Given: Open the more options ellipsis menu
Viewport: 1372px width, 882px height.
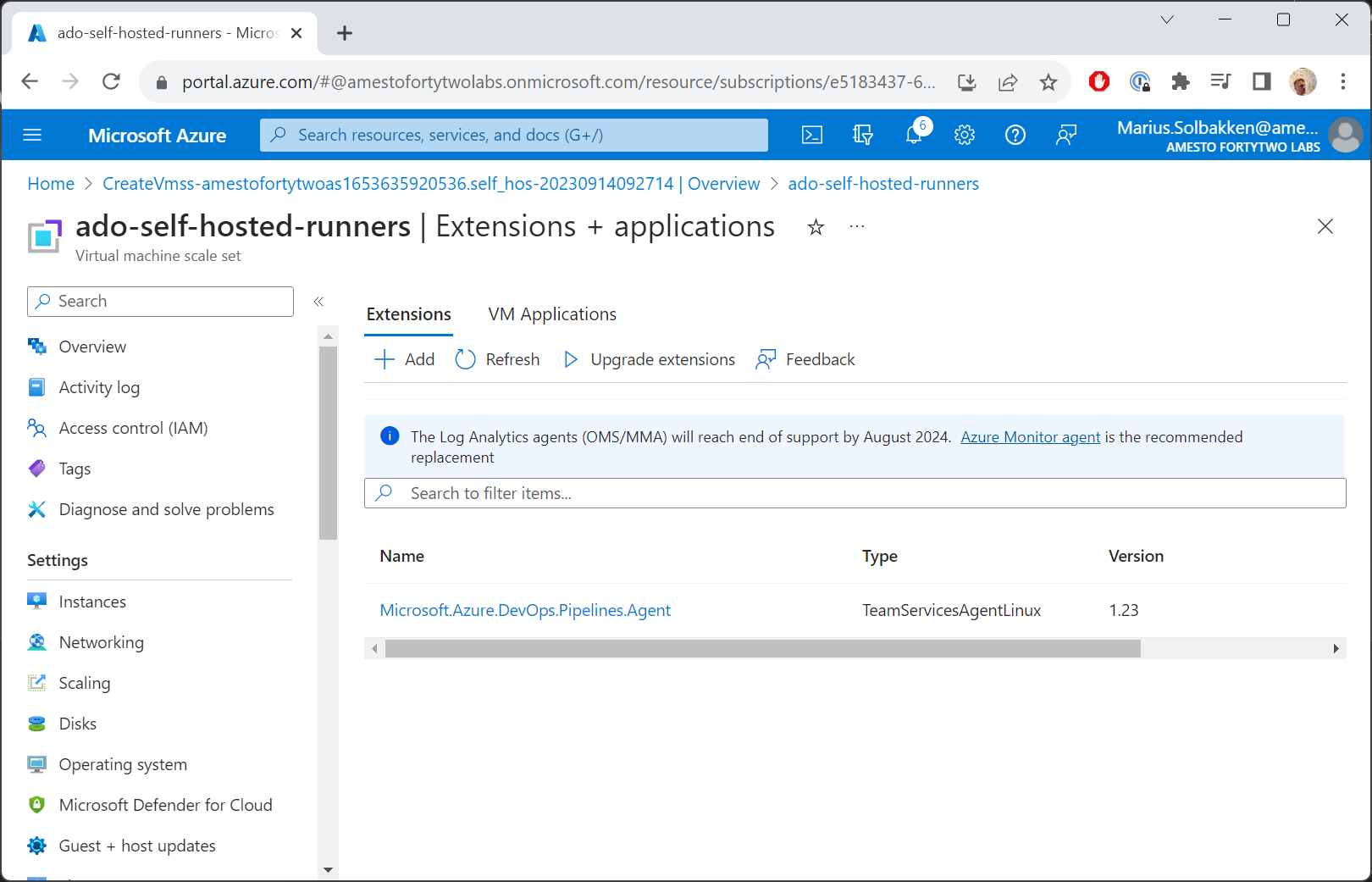Looking at the screenshot, I should click(x=857, y=227).
